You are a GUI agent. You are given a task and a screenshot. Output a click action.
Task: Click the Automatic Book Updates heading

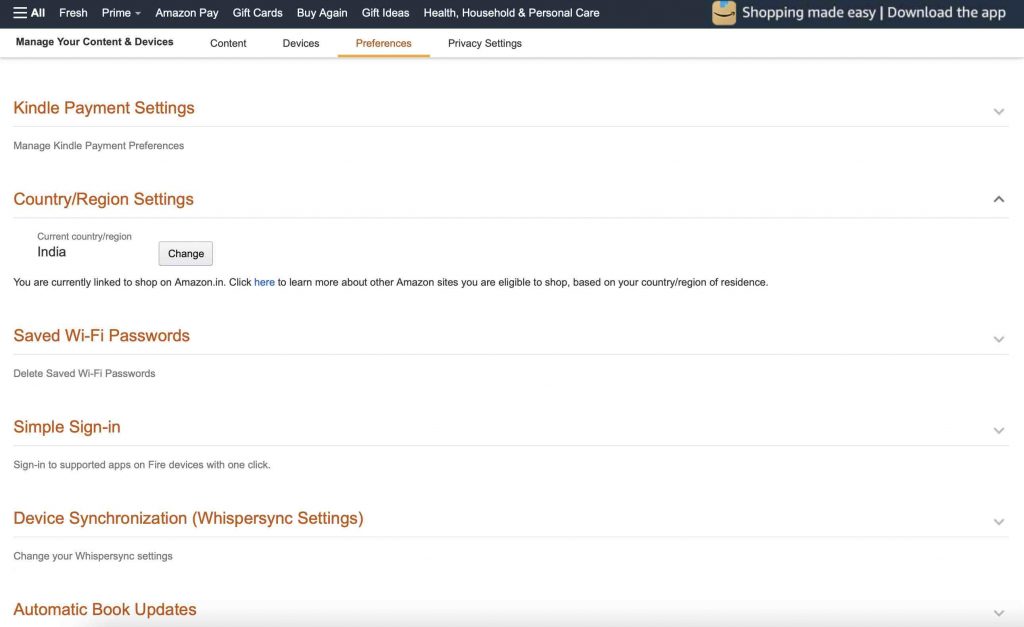coord(104,609)
